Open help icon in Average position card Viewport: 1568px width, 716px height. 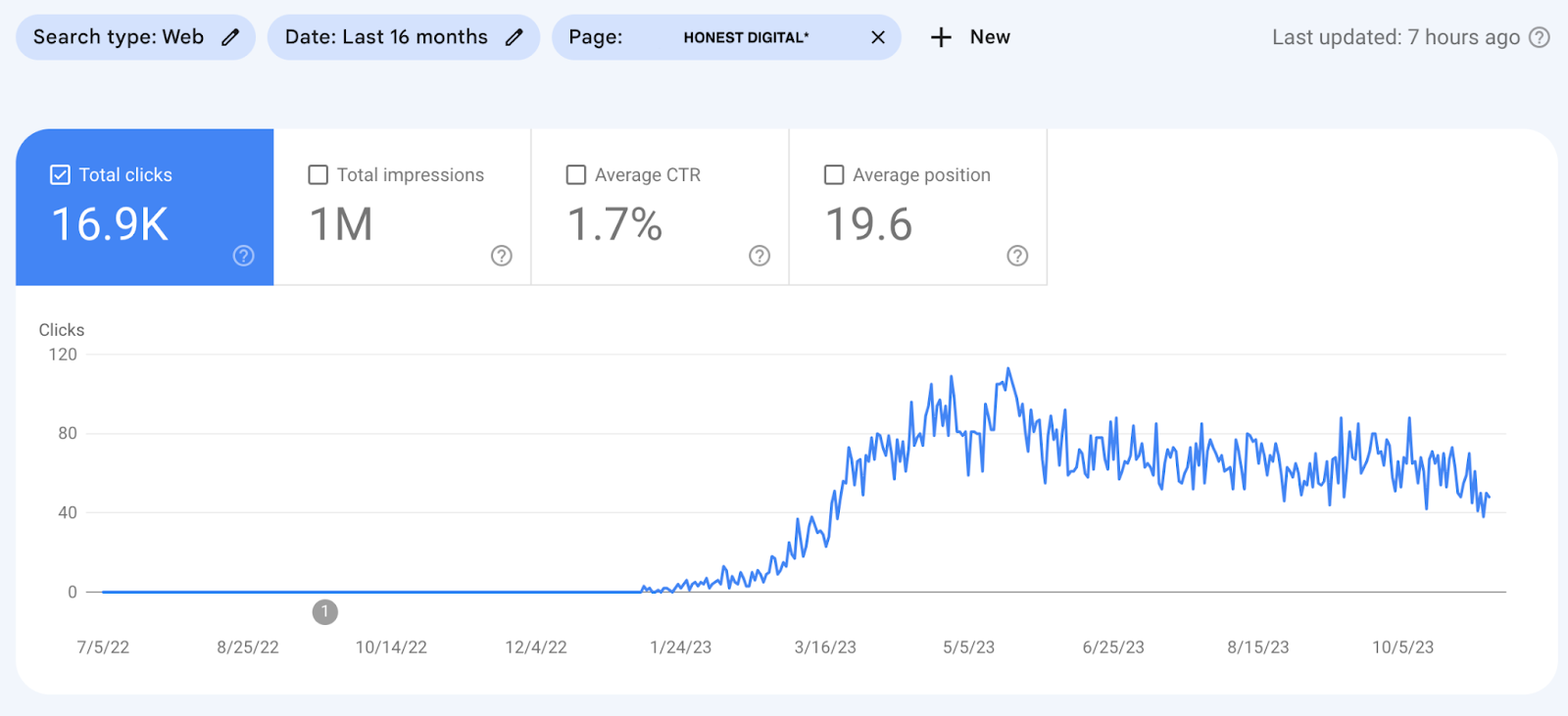pyautogui.click(x=1017, y=256)
